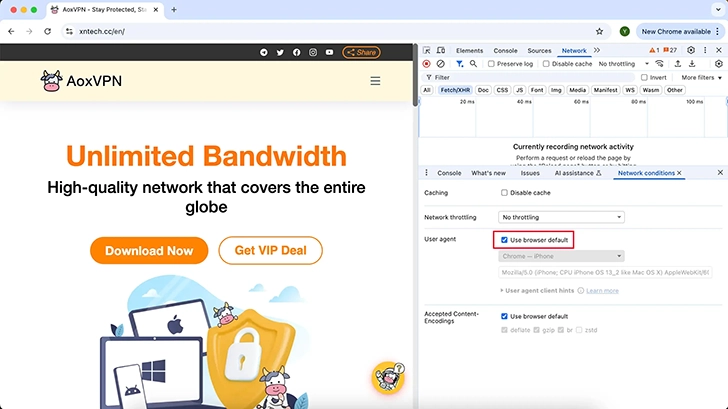Click the Get VIP Deal button
Image resolution: width=728 pixels, height=409 pixels.
270,251
